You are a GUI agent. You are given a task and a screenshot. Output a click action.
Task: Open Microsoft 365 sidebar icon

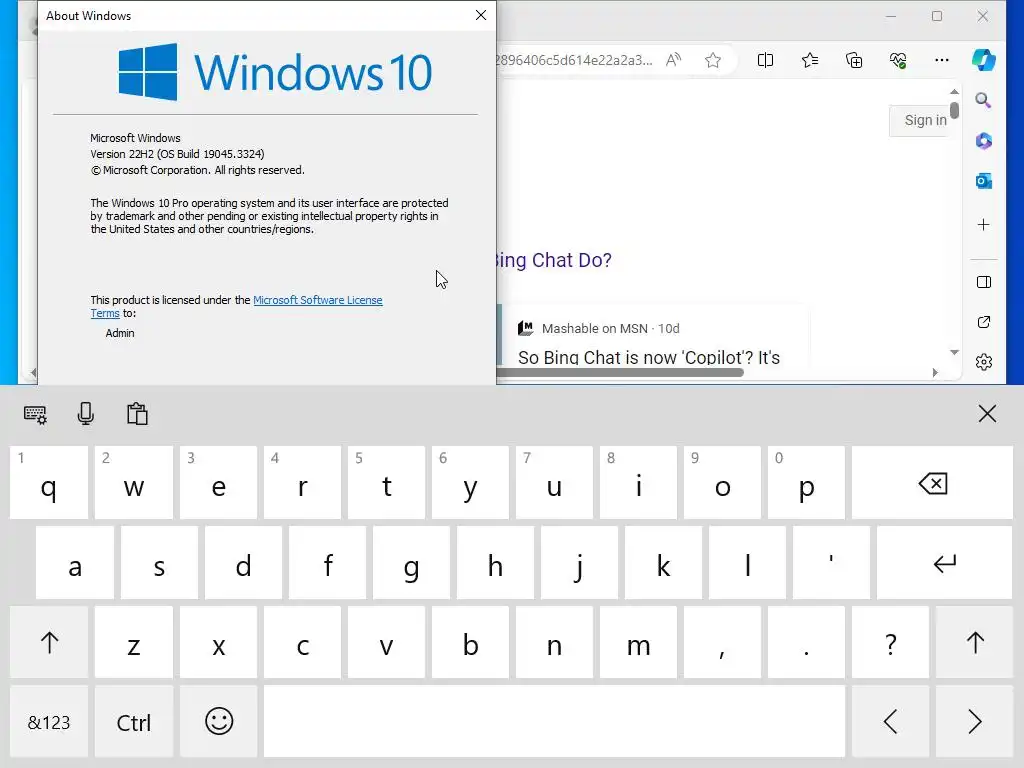984,140
